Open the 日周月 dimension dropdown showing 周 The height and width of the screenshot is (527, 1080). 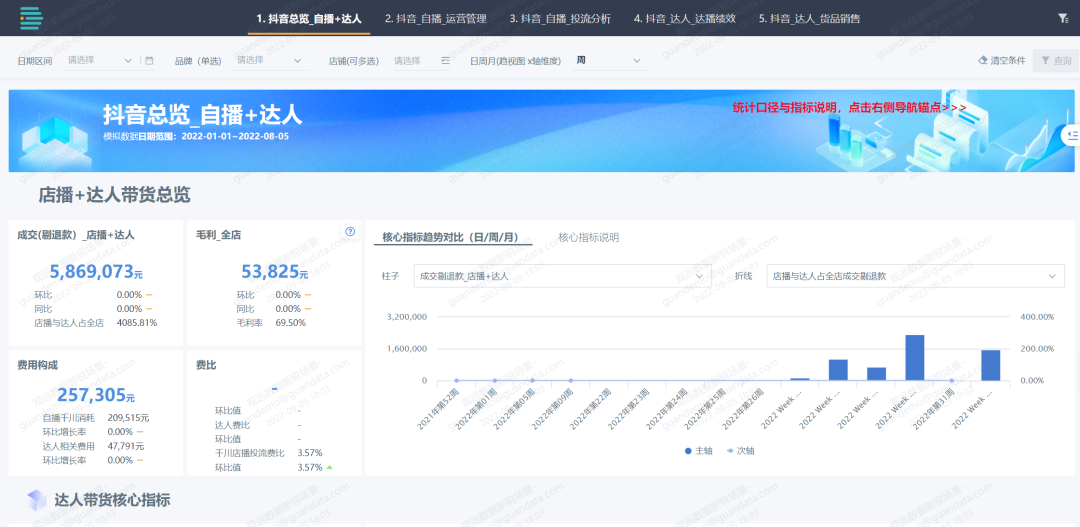(x=610, y=61)
